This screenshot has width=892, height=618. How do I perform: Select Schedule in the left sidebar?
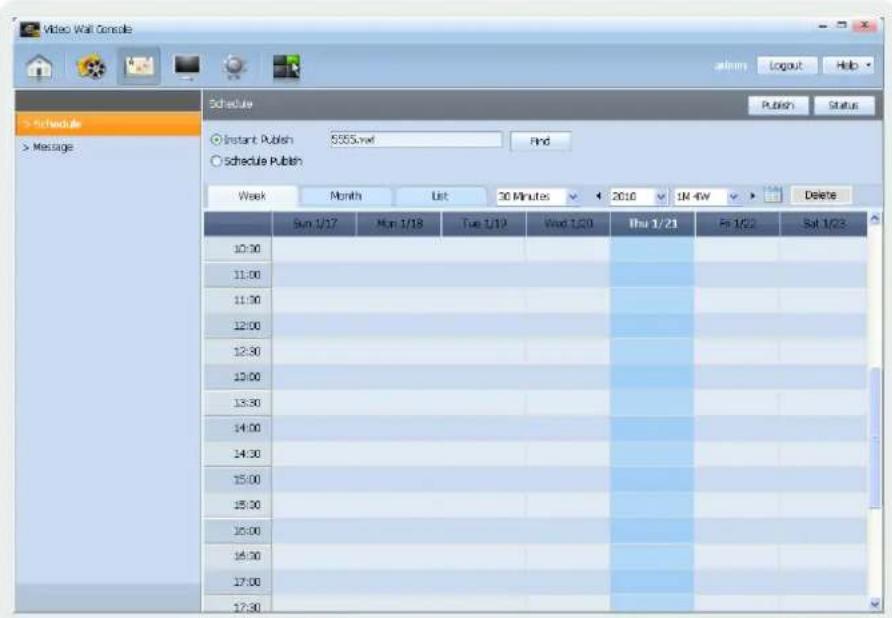[109, 123]
